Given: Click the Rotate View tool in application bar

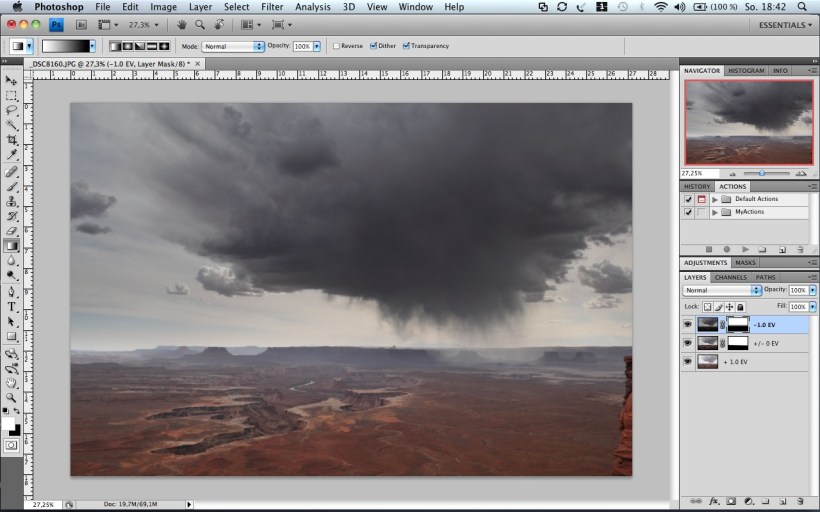Looking at the screenshot, I should (x=220, y=25).
